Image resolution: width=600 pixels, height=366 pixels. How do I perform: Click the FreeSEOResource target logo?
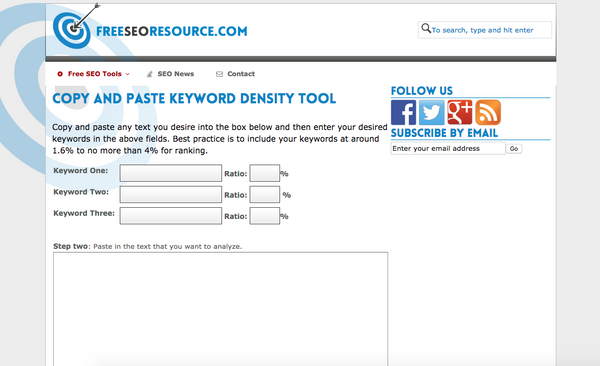[72, 30]
